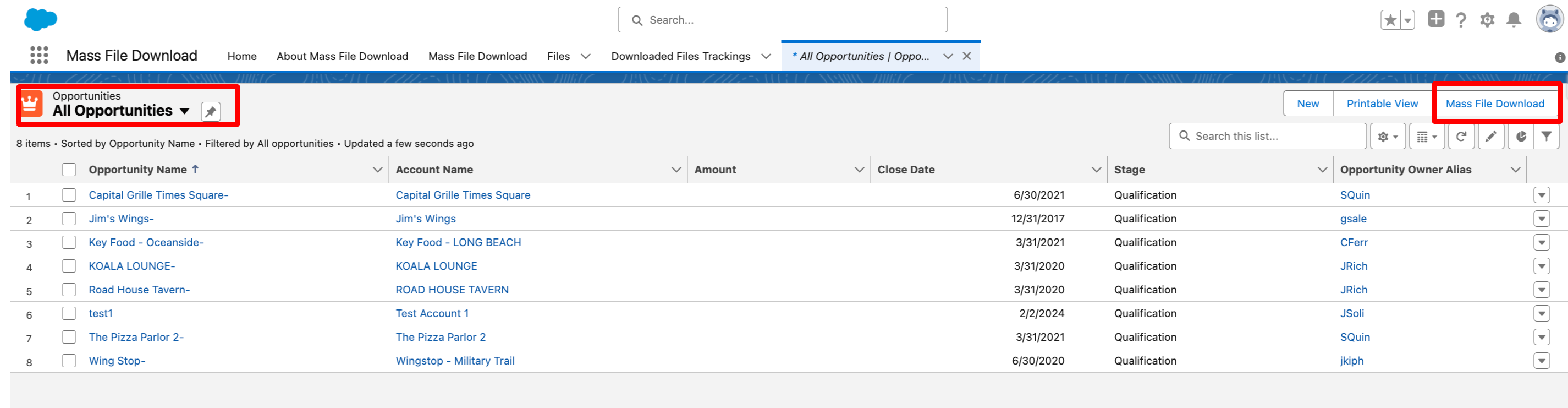Open Downloaded Files Trackings dropdown chevron
The width and height of the screenshot is (1568, 408).
pos(766,56)
